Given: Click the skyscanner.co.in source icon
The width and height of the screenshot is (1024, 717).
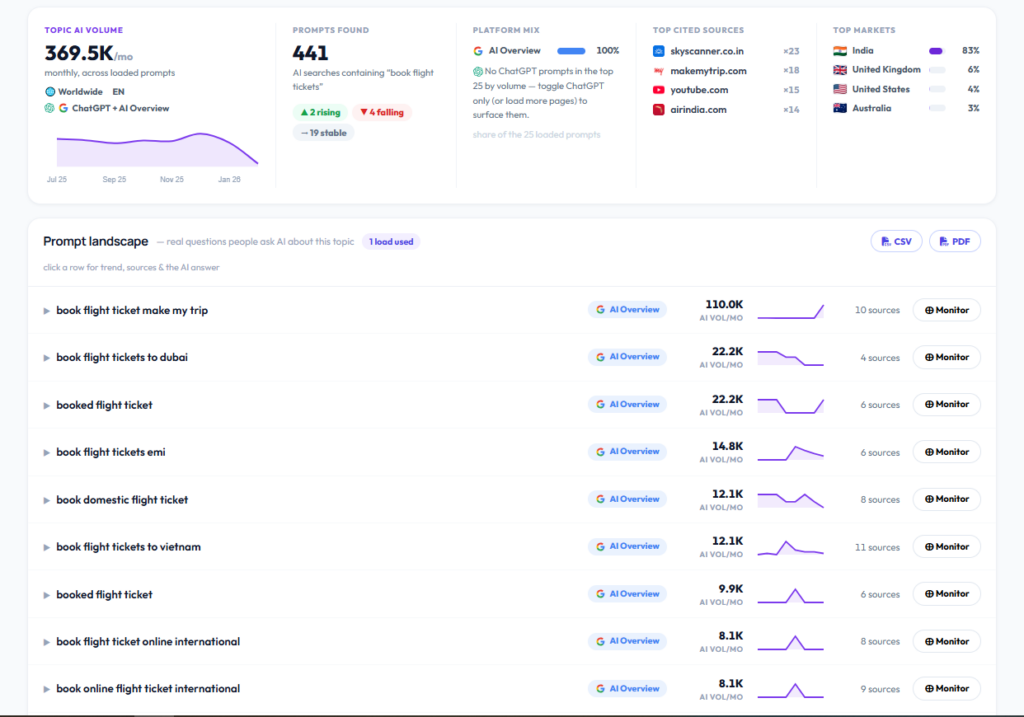Looking at the screenshot, I should (x=658, y=51).
